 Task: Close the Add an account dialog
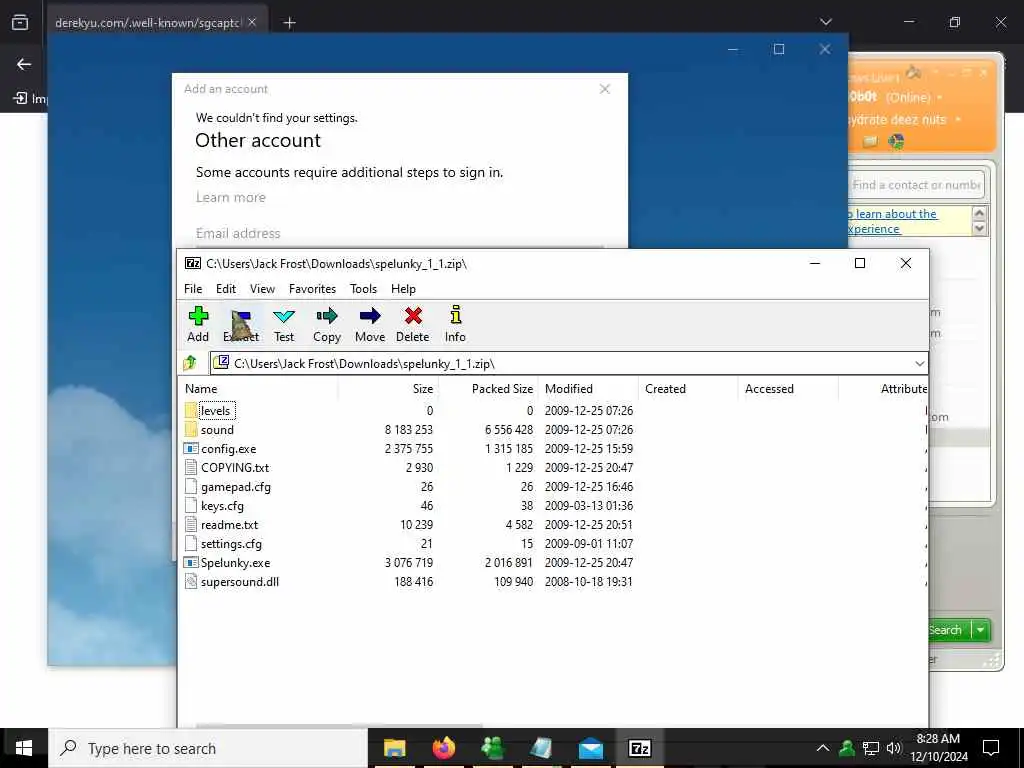[605, 89]
